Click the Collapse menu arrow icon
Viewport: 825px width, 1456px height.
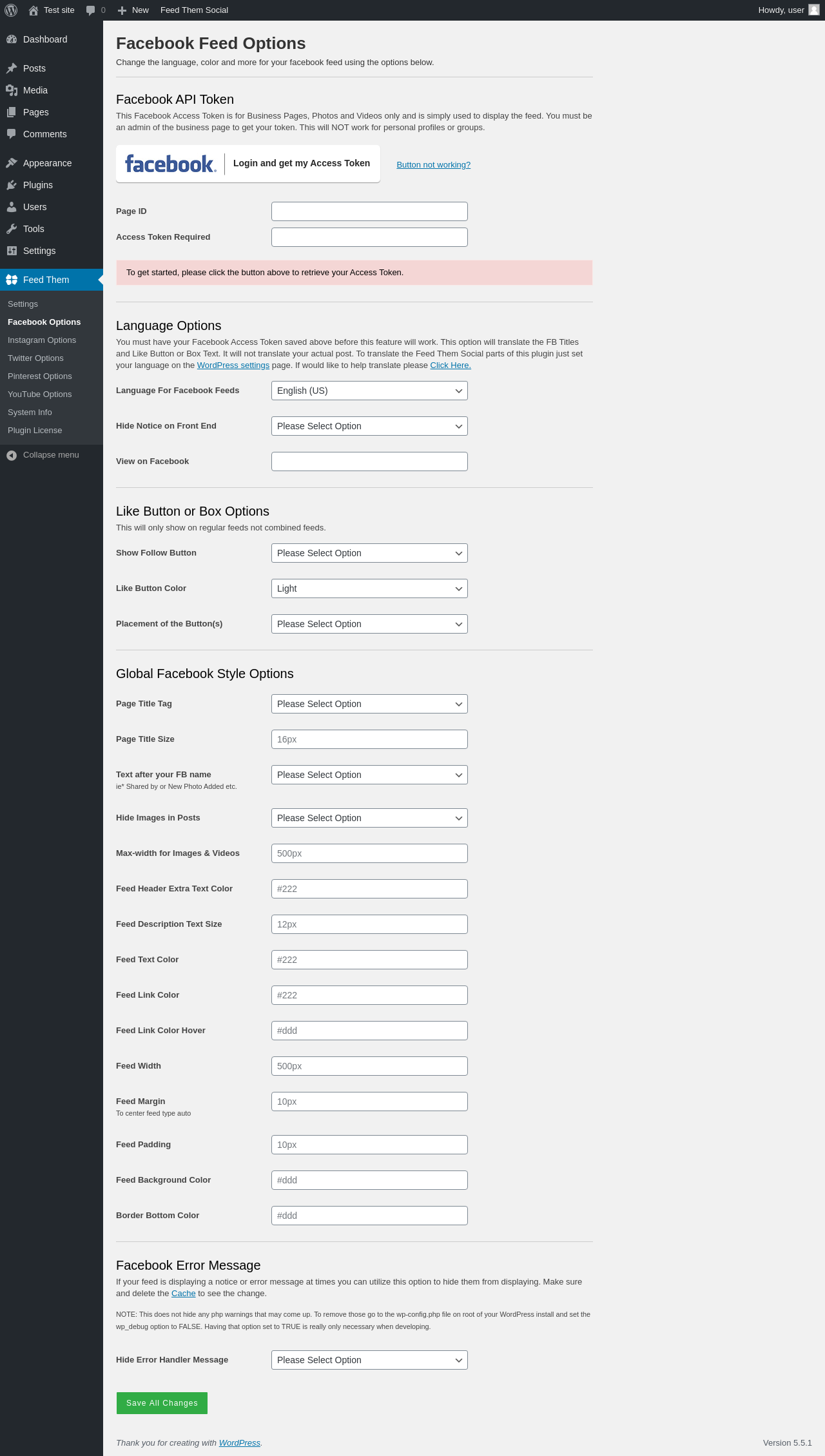(x=12, y=455)
